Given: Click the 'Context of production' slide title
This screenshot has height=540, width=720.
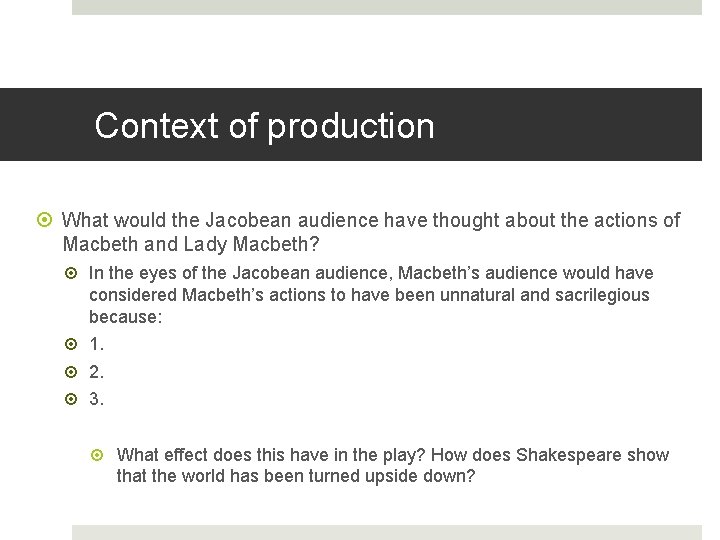Looking at the screenshot, I should (264, 125).
